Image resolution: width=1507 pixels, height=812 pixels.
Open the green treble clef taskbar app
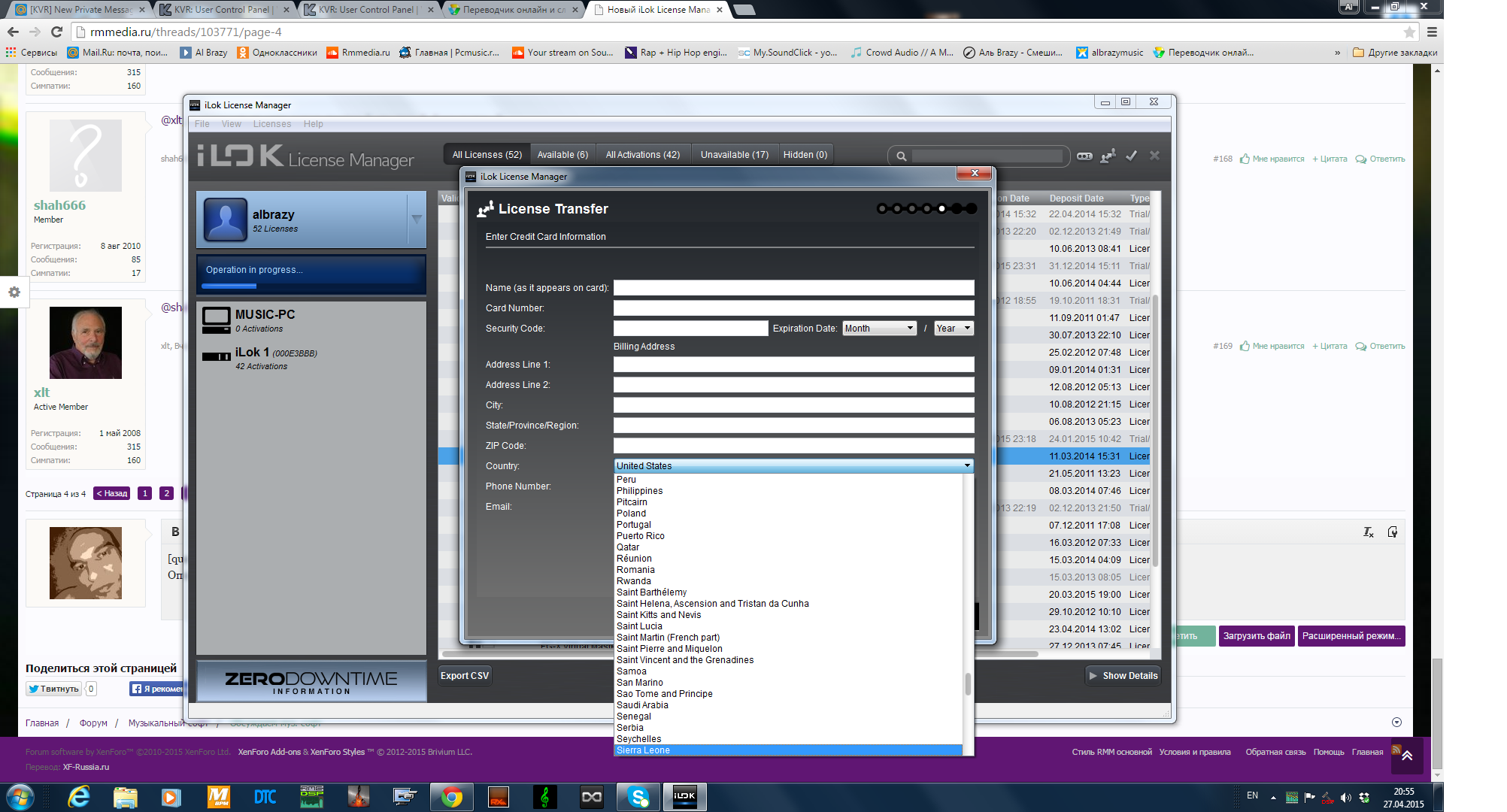pyautogui.click(x=545, y=796)
